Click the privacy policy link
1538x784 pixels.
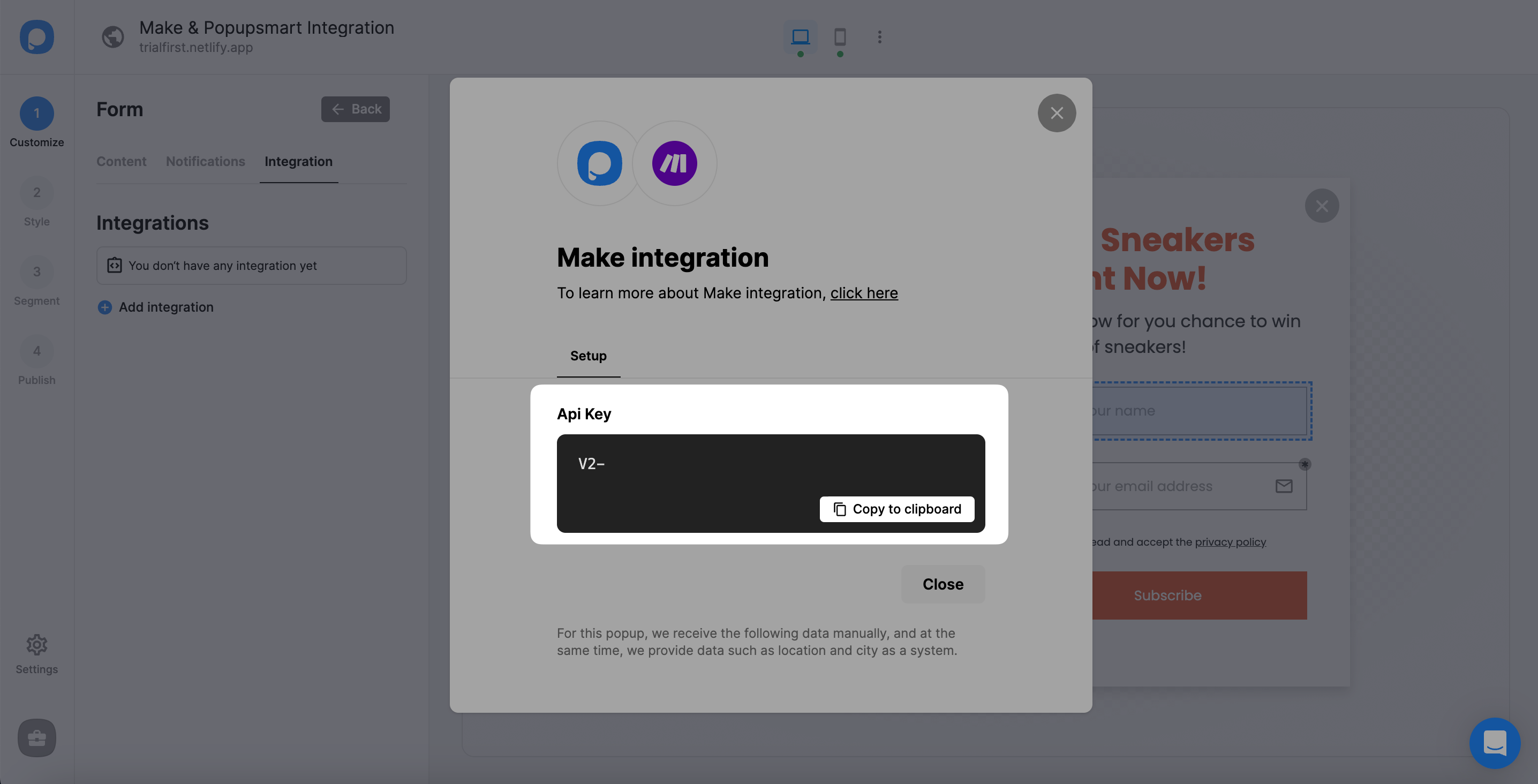[1231, 541]
